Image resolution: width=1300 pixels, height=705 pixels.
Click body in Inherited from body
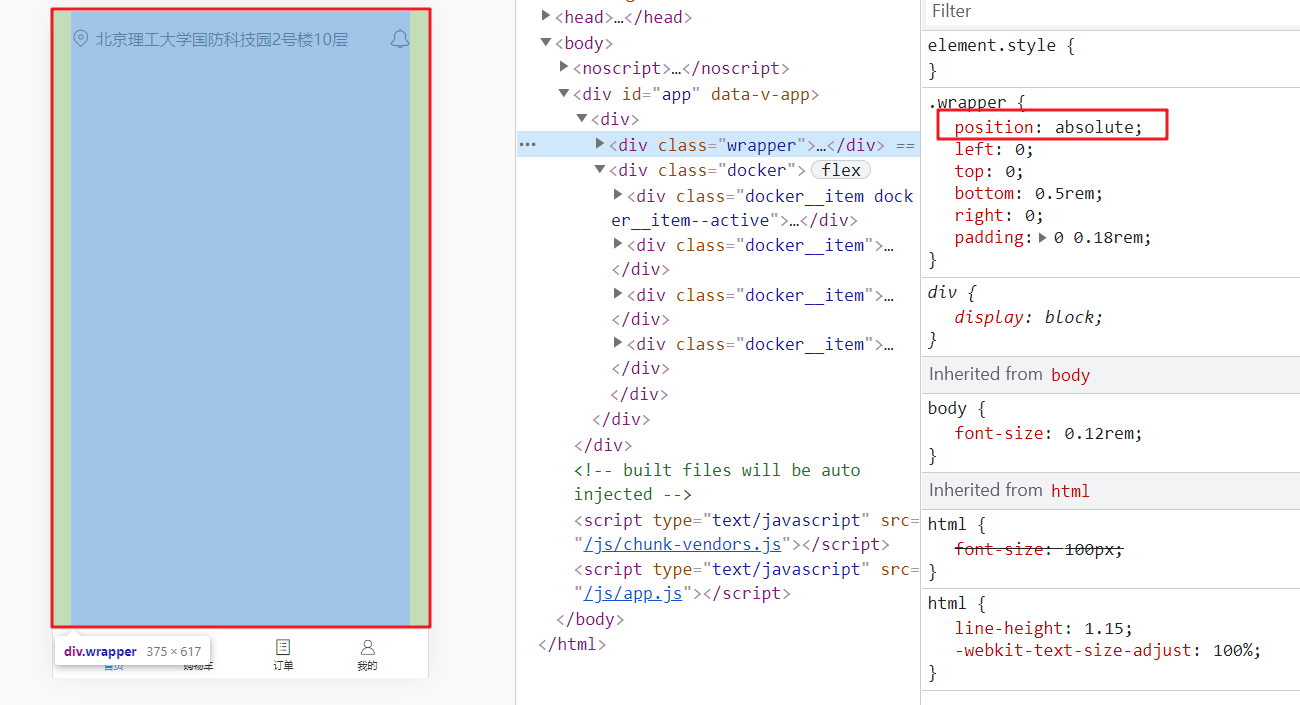click(x=1070, y=375)
